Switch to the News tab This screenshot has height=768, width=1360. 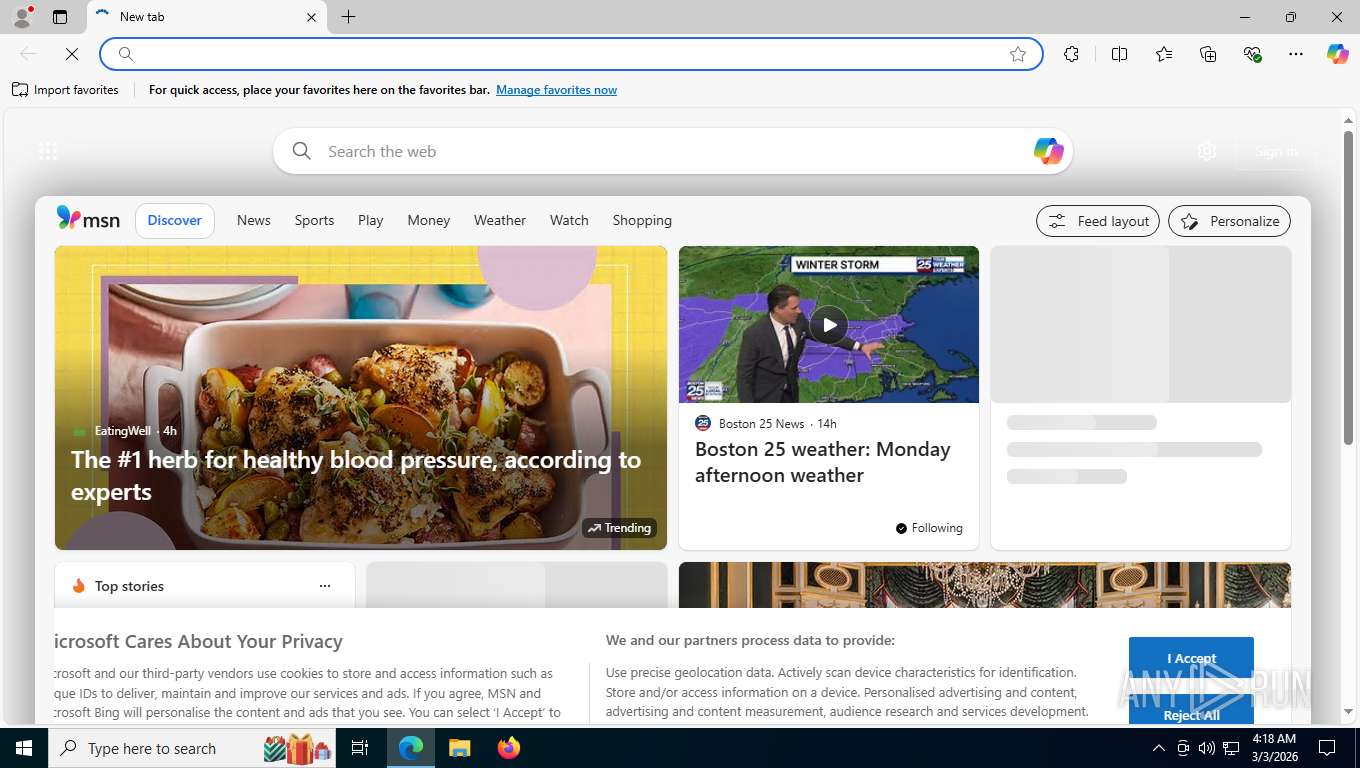254,220
